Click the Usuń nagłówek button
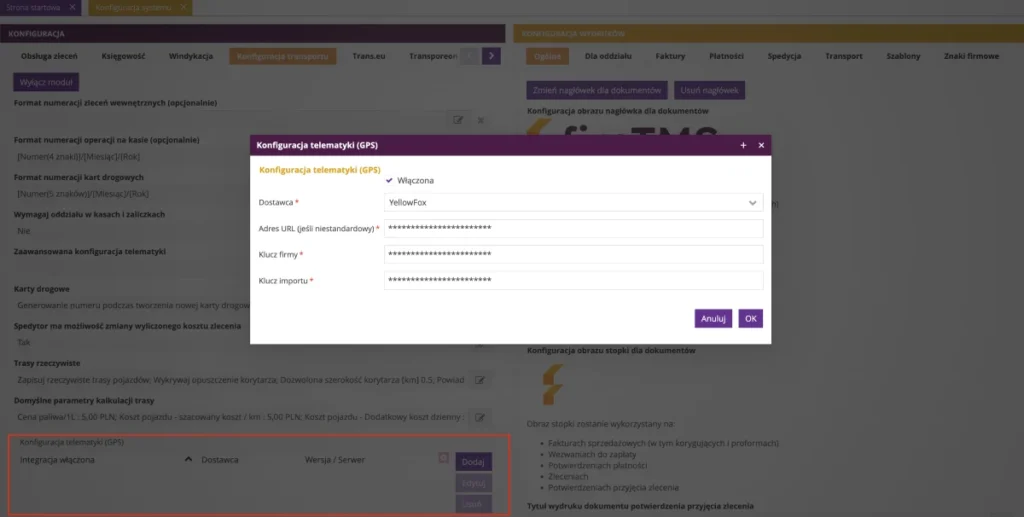Image resolution: width=1024 pixels, height=517 pixels. pos(709,90)
